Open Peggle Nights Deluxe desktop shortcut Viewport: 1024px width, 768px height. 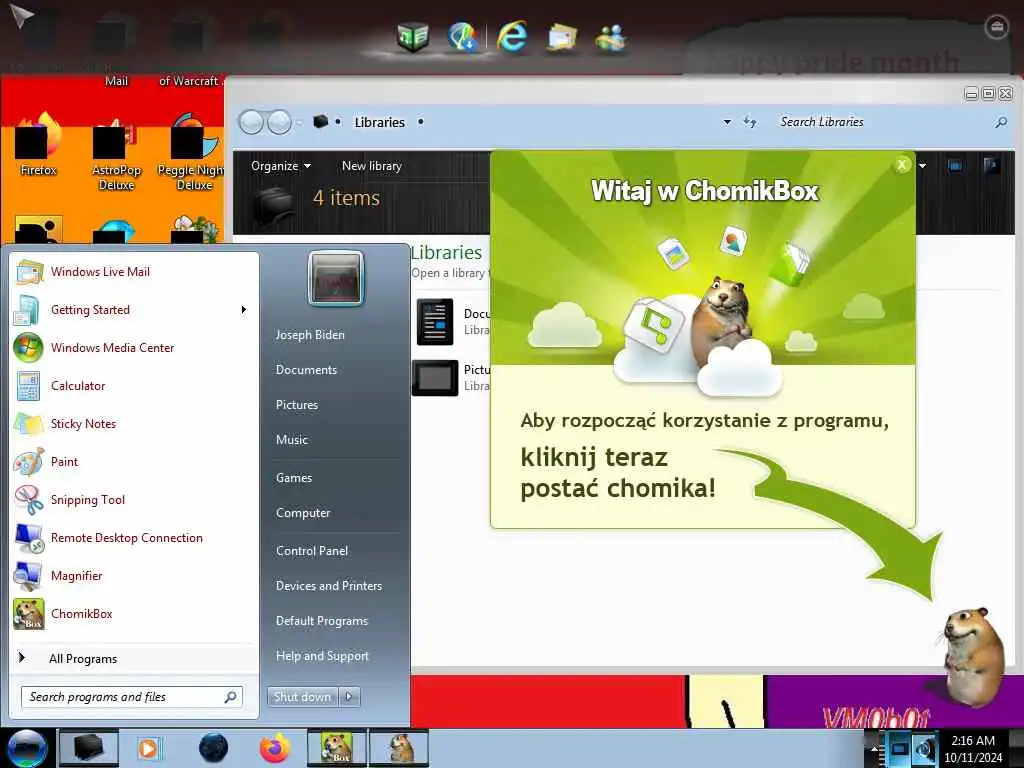tap(192, 153)
